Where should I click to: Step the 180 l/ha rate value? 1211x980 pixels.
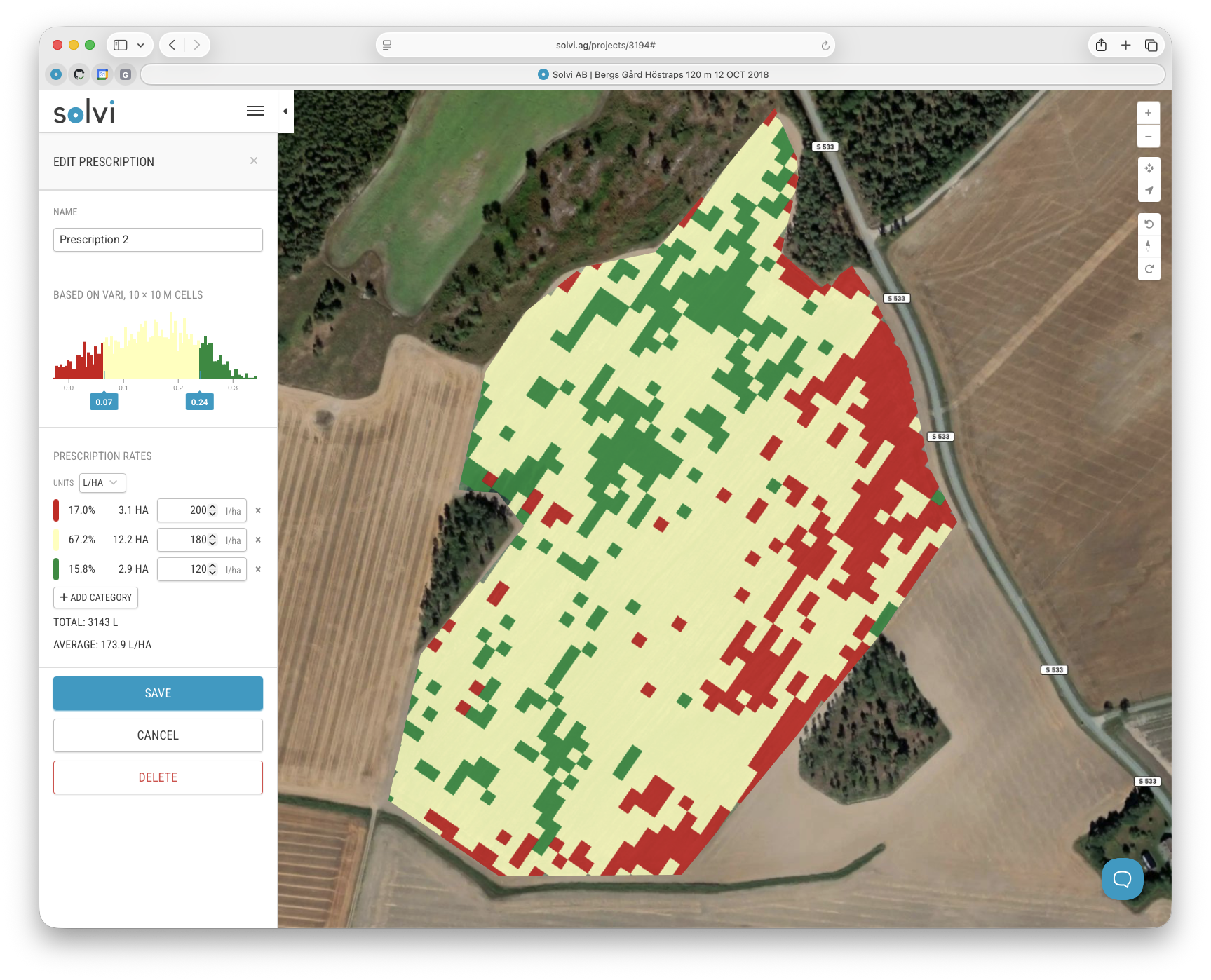212,540
